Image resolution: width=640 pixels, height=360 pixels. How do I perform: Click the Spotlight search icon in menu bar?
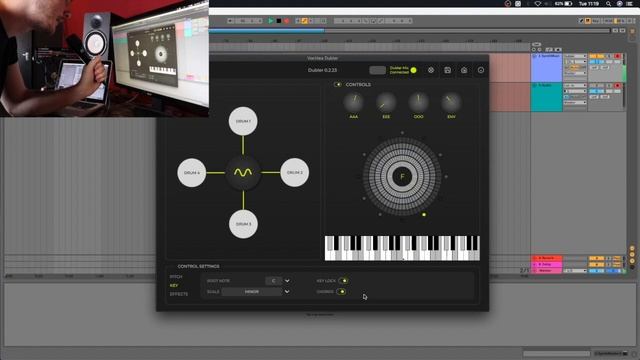[608, 4]
